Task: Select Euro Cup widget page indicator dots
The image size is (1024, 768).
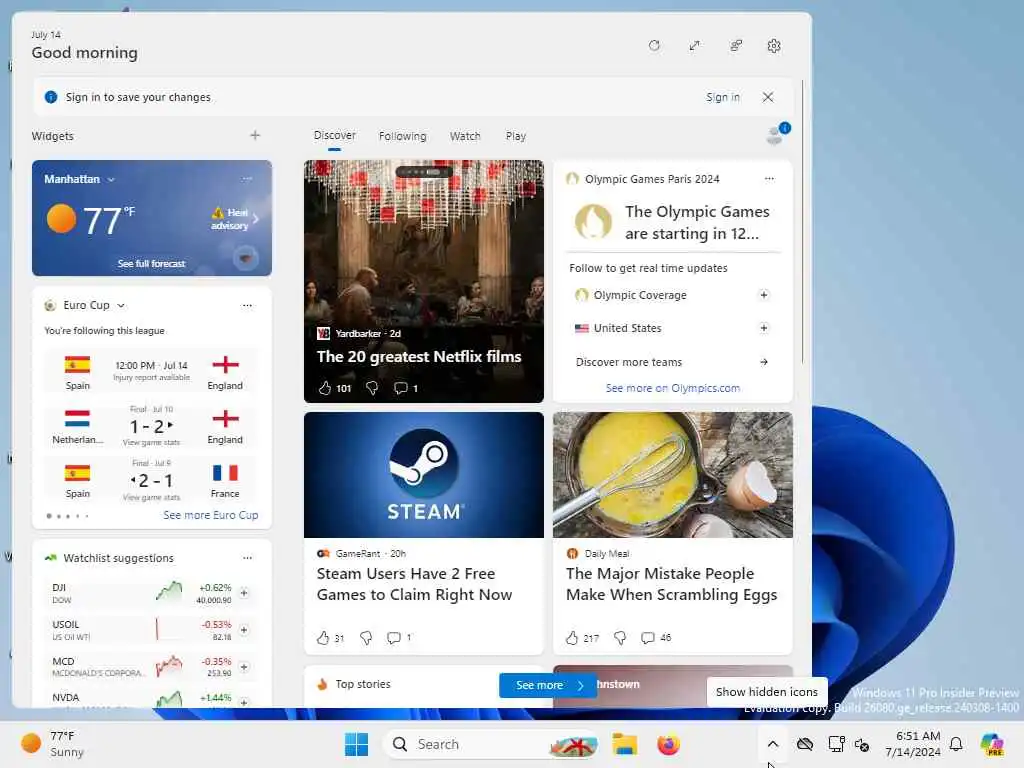Action: coord(68,516)
